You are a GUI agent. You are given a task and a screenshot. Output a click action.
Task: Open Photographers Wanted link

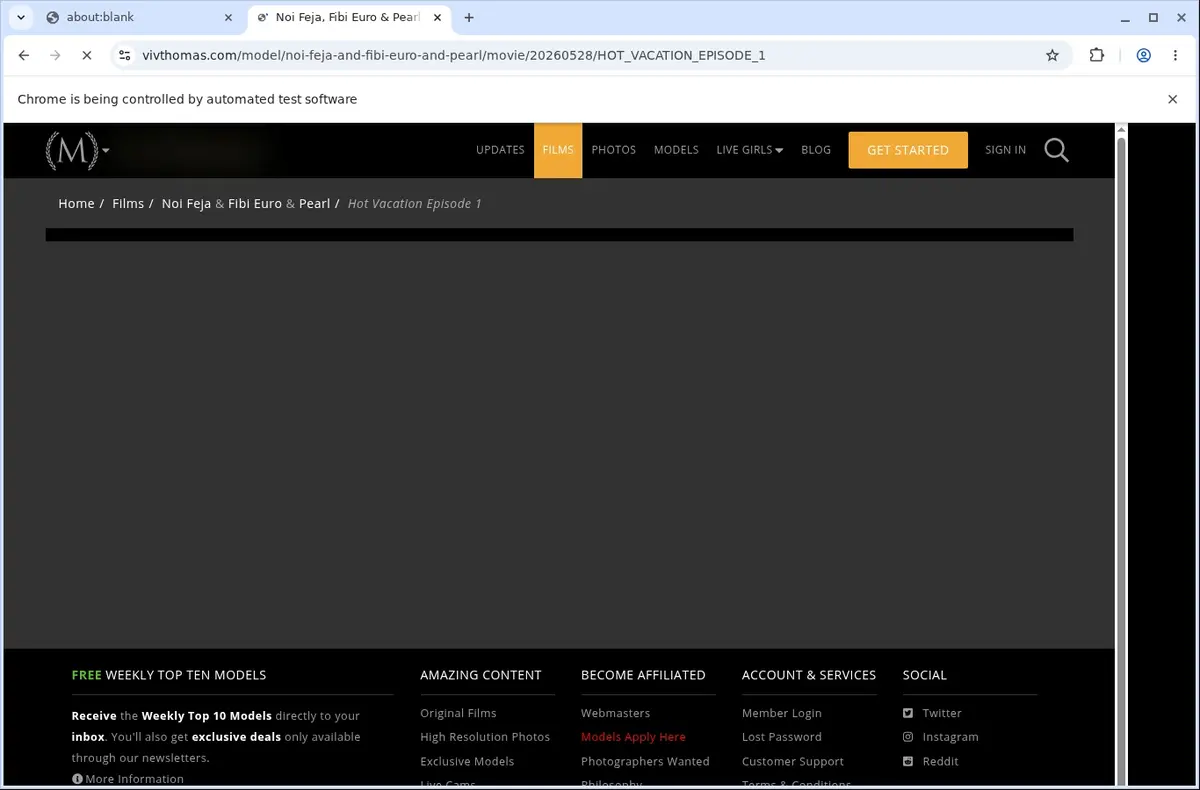pyautogui.click(x=645, y=761)
